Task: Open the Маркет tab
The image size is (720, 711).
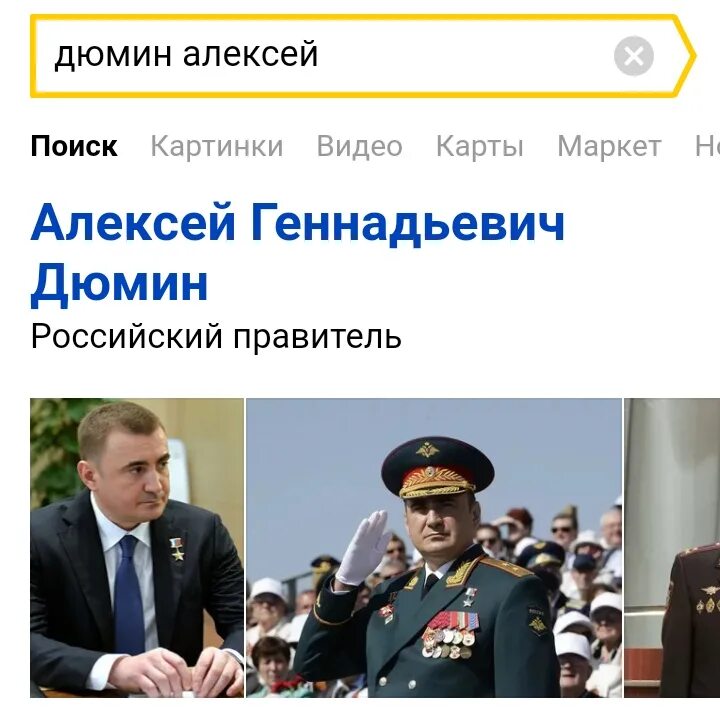Action: (x=609, y=146)
